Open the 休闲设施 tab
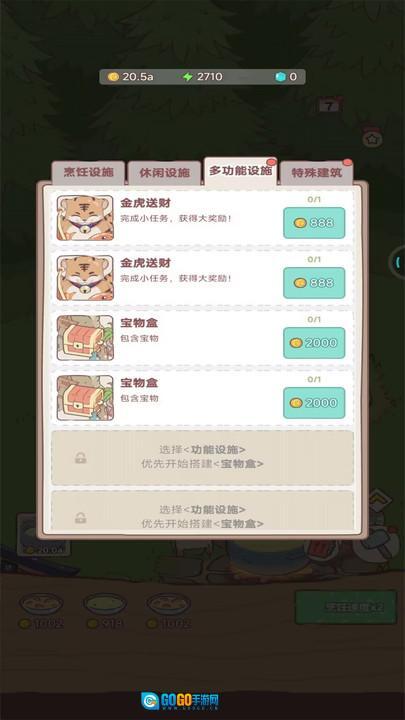The image size is (405, 720). (x=164, y=173)
